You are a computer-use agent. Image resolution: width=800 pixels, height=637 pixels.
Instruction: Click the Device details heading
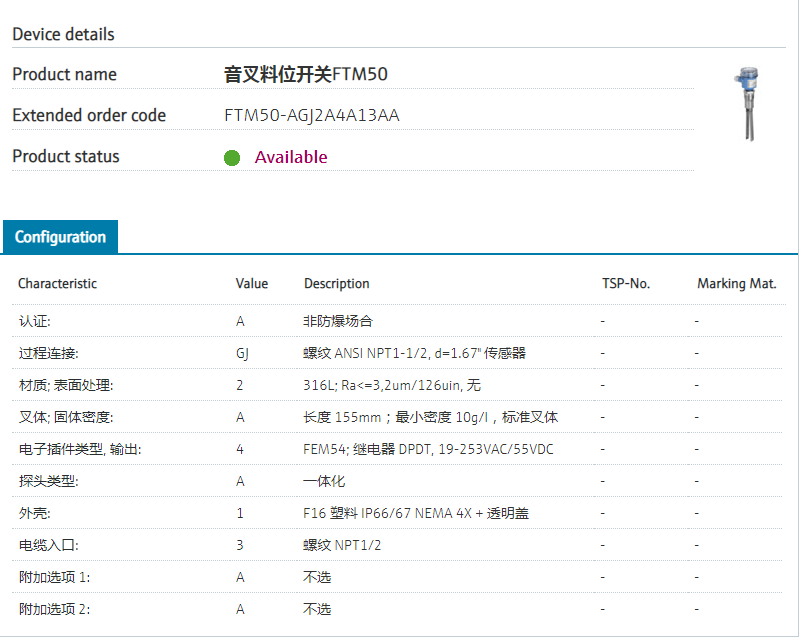click(x=63, y=34)
